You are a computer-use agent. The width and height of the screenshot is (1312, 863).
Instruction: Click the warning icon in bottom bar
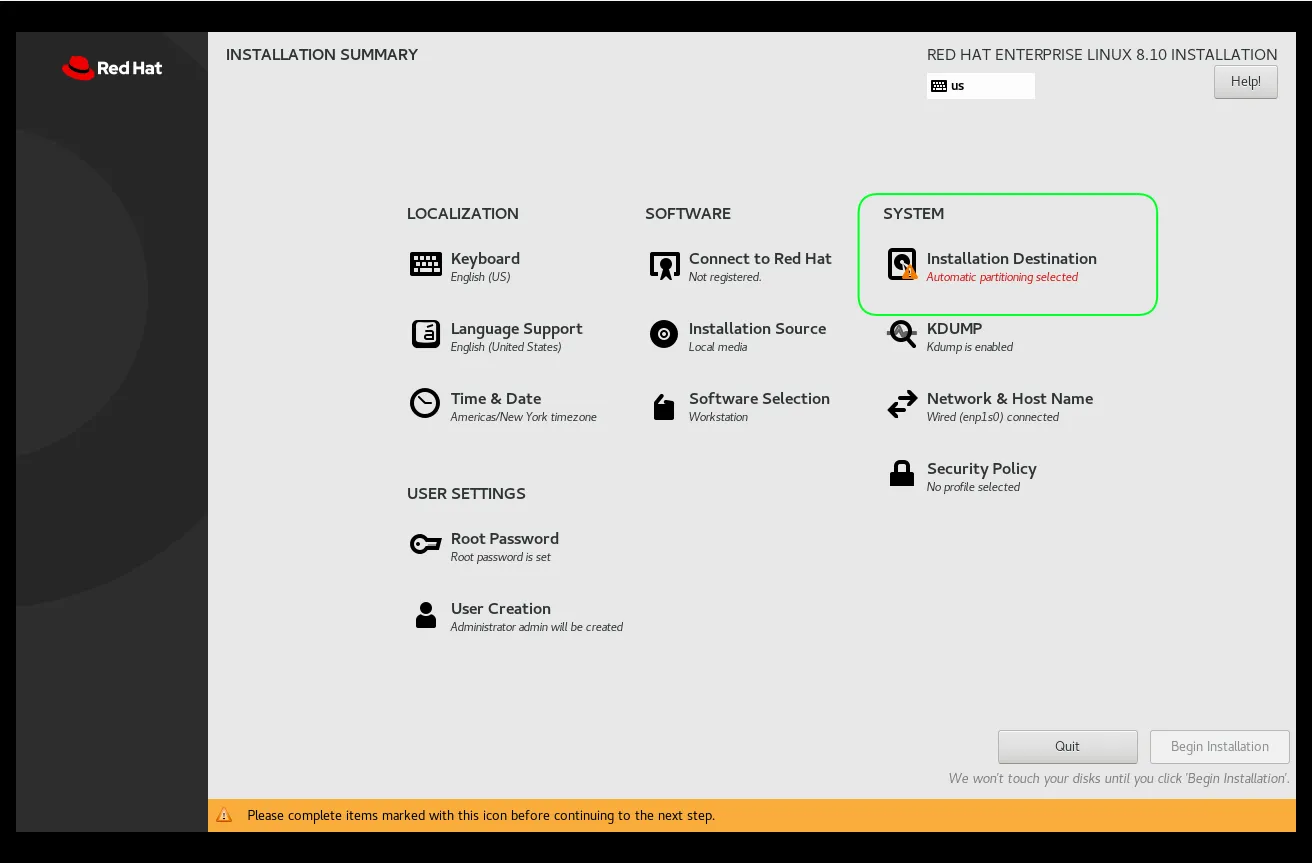(x=225, y=815)
